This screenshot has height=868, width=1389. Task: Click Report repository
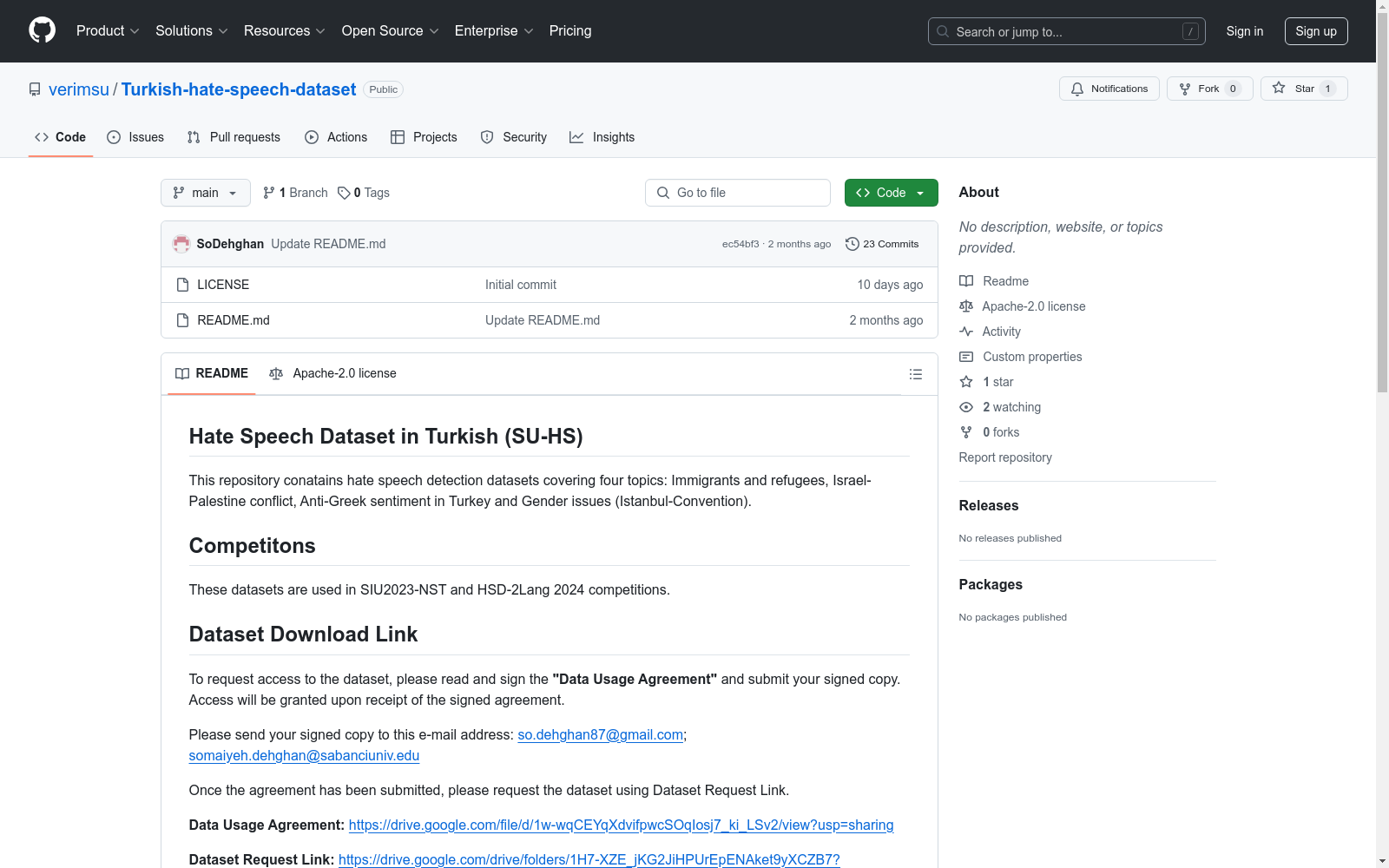[x=1005, y=457]
